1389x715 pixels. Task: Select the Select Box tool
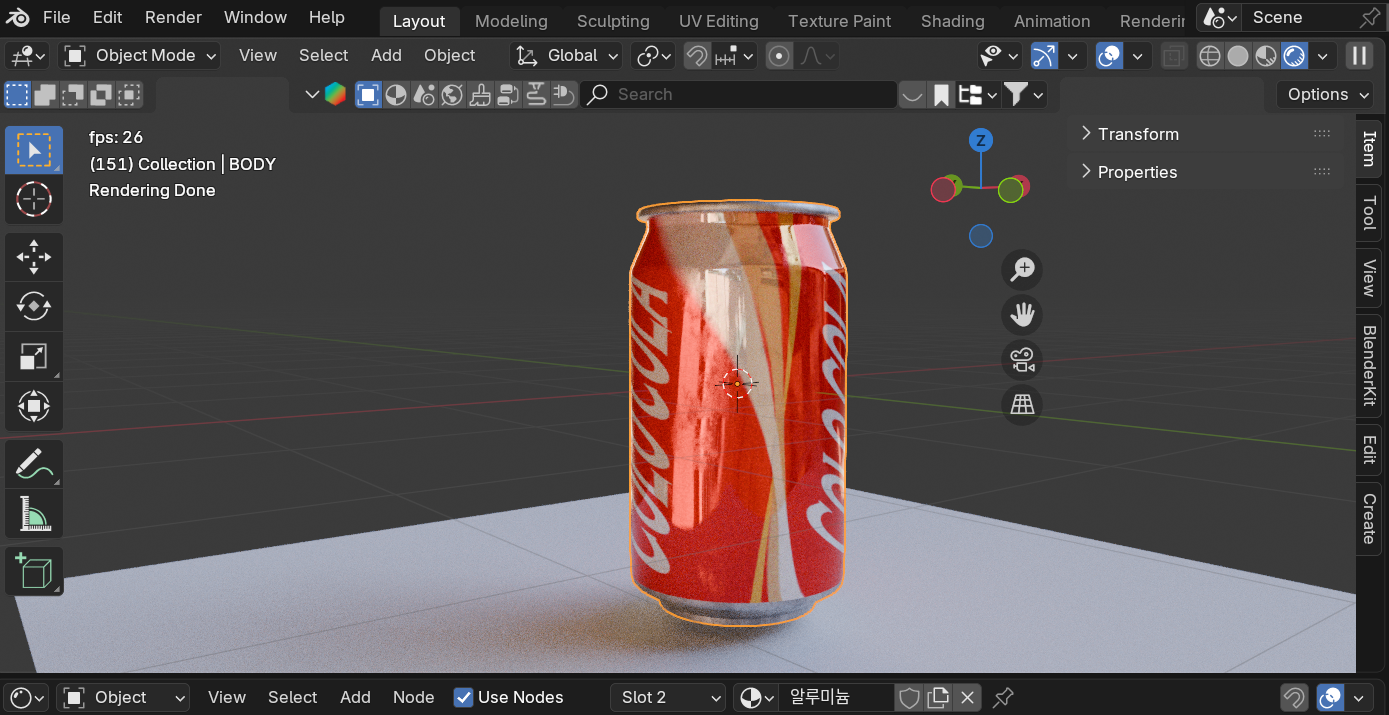(34, 151)
